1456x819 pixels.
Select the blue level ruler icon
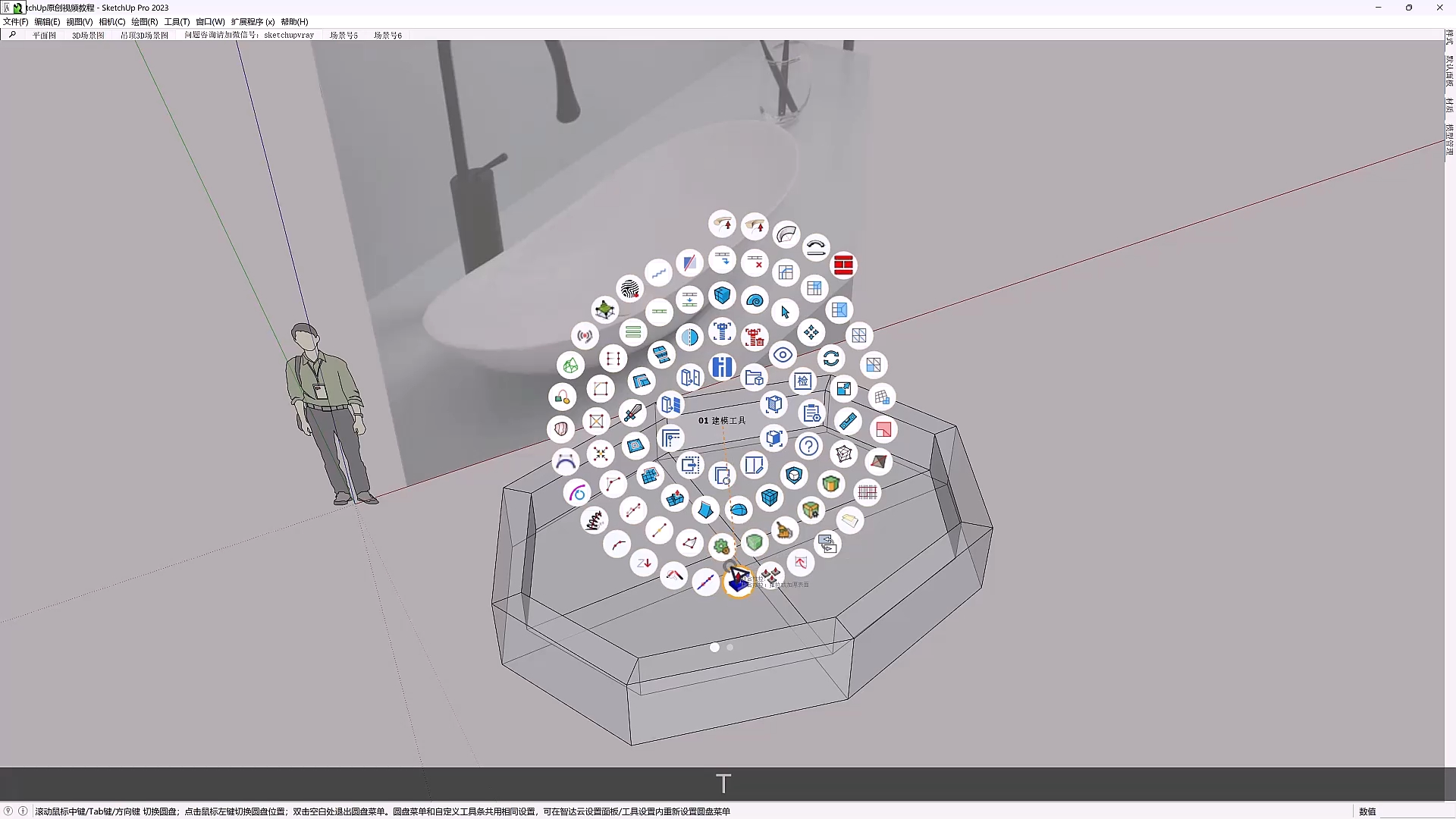848,421
